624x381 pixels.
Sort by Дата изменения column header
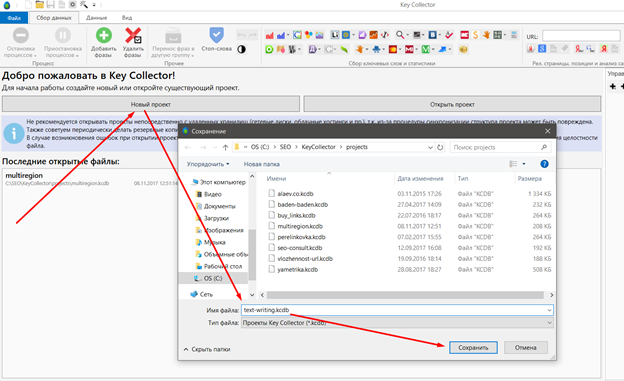tap(420, 179)
